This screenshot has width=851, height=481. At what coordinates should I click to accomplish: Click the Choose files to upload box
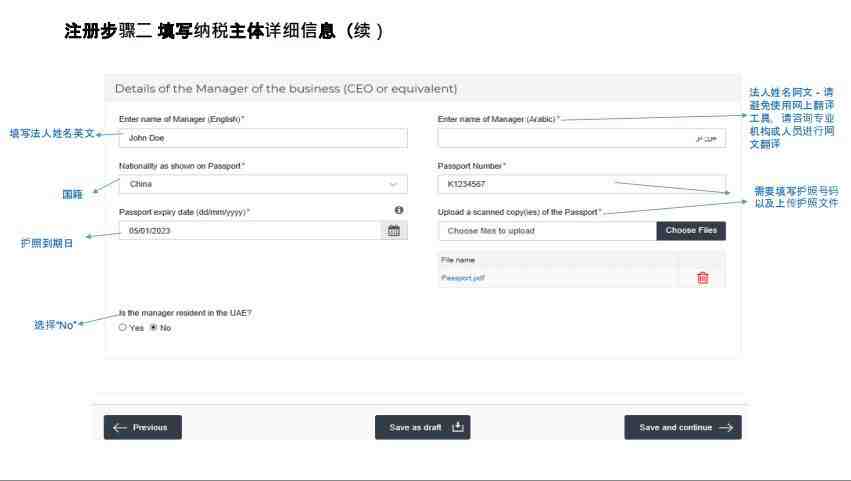[x=548, y=231]
